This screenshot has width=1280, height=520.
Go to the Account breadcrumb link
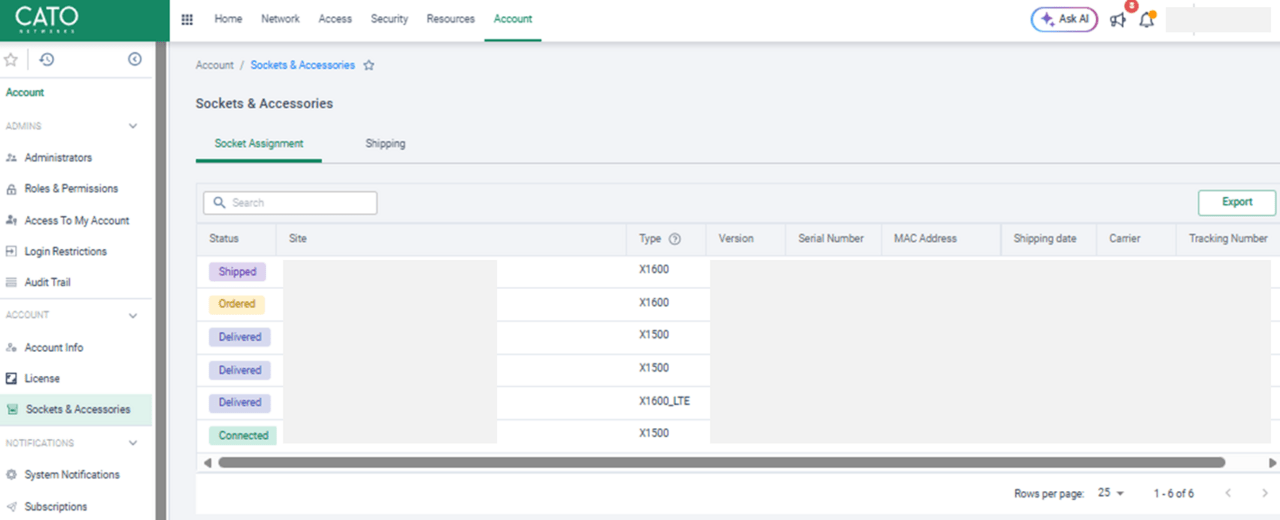(214, 65)
